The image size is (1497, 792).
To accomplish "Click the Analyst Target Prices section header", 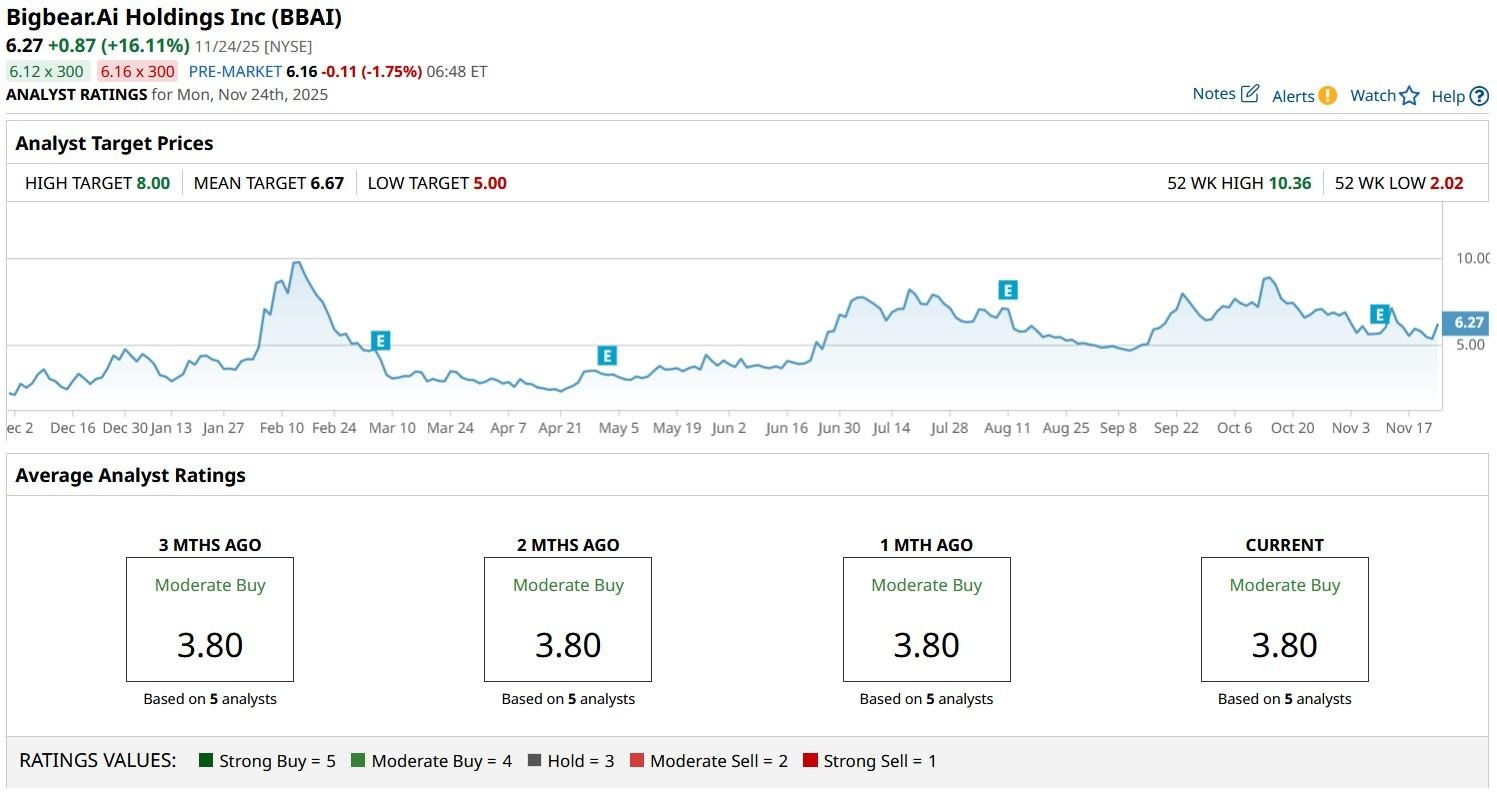I will [113, 143].
